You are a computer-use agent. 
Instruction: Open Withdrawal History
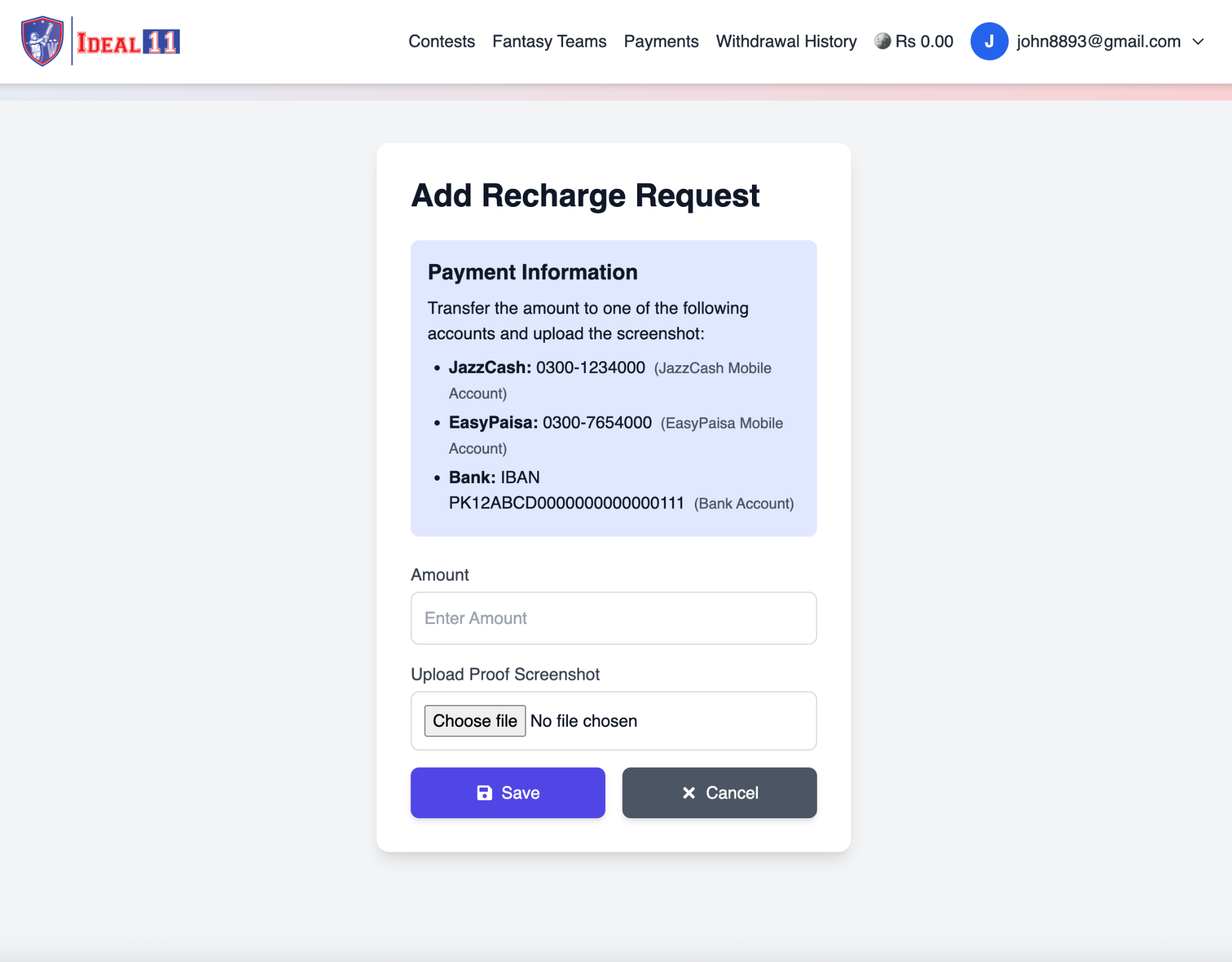(786, 42)
